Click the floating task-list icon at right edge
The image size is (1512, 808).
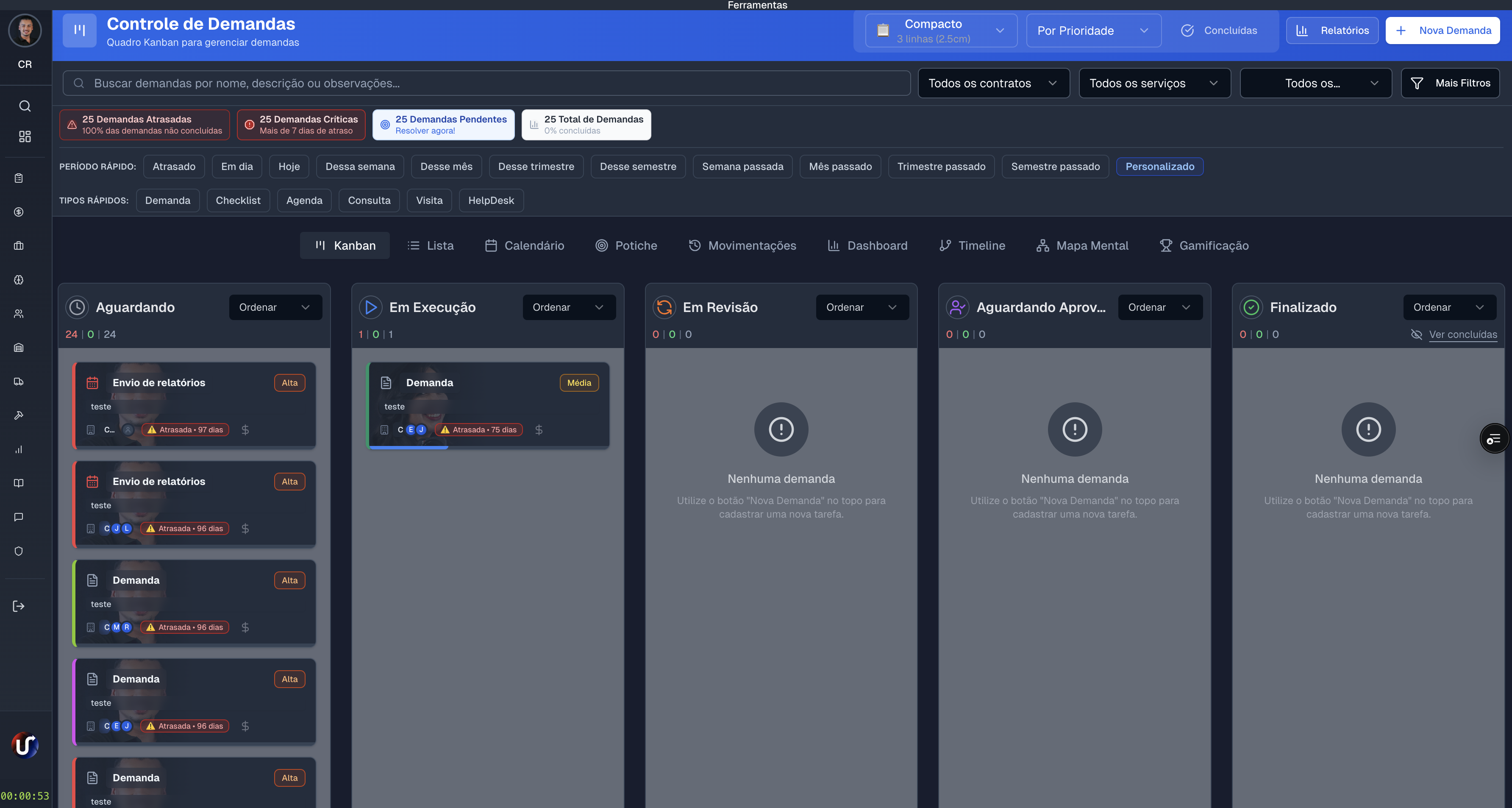coord(1494,438)
